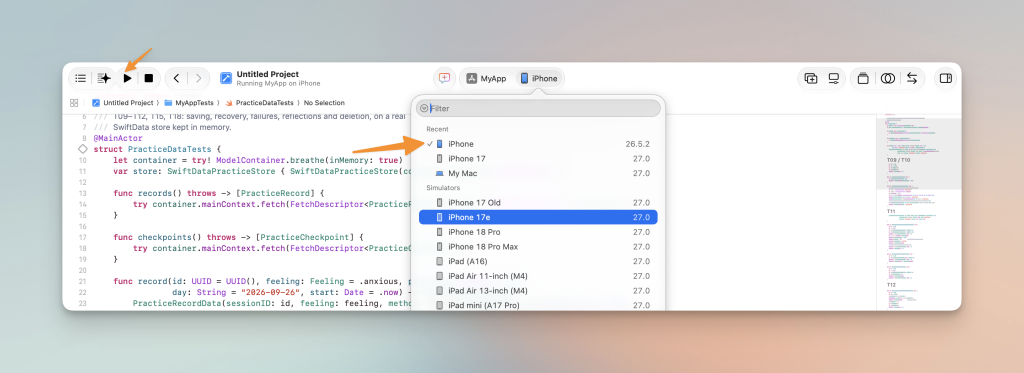Click the overlapping windows plus icon
This screenshot has width=1024, height=373.
click(811, 78)
